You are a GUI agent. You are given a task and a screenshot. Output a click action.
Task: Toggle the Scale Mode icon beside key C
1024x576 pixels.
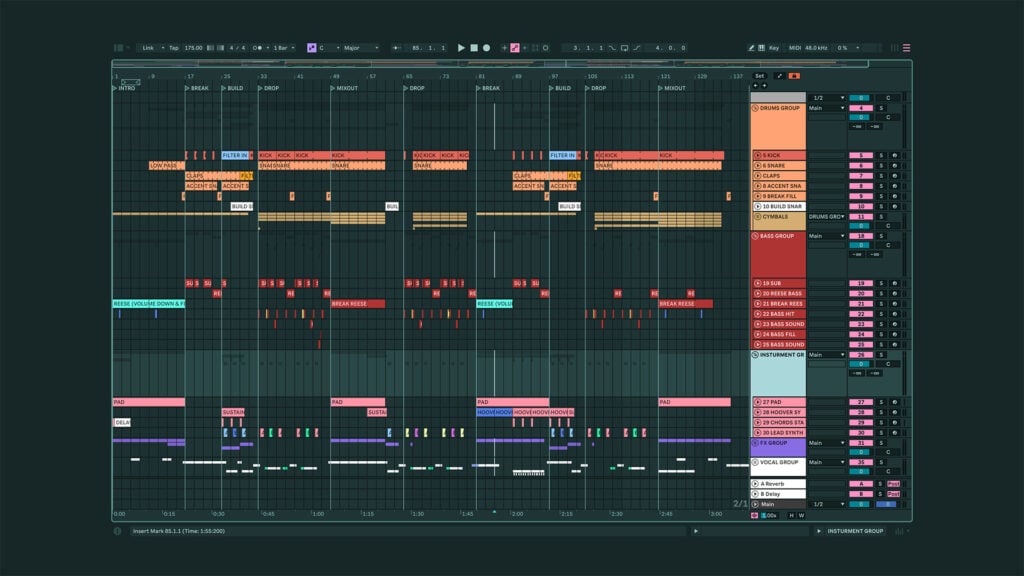312,48
